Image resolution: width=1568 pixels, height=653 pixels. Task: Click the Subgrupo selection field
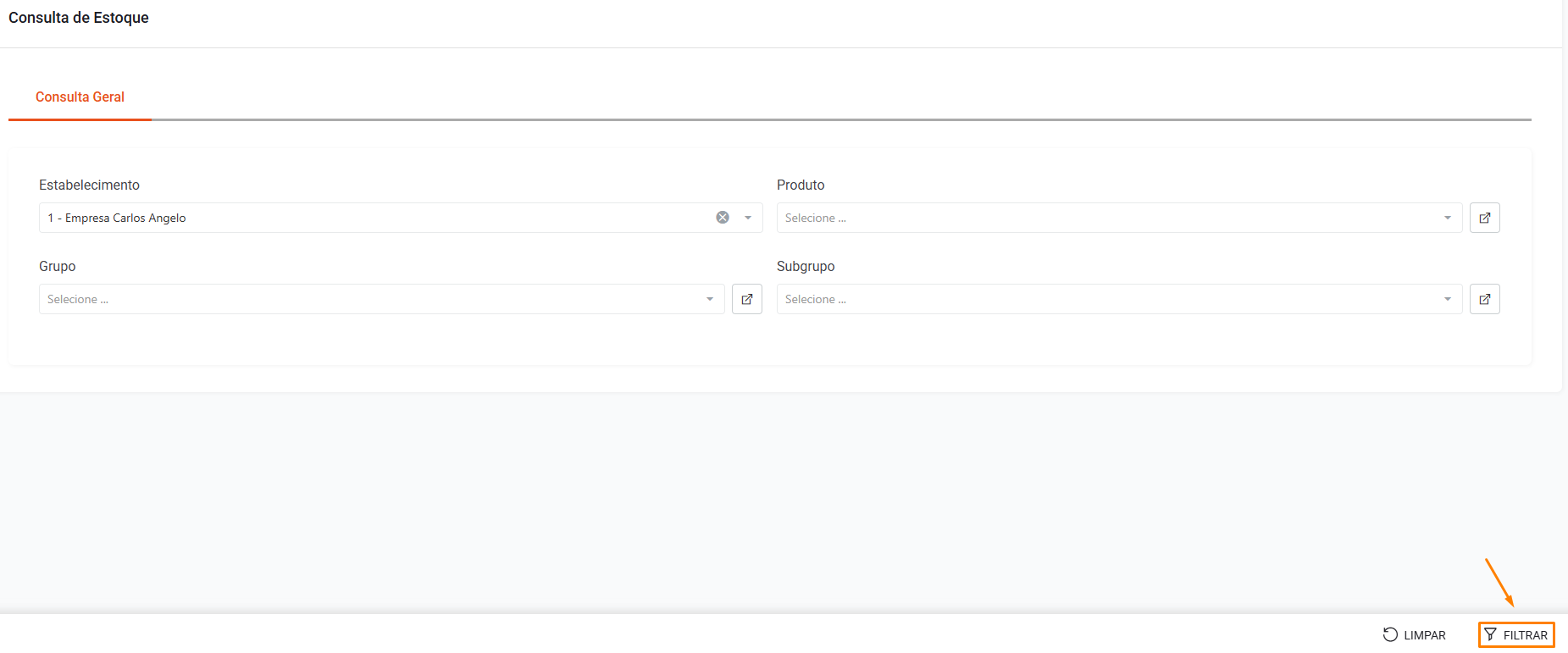[1101, 299]
